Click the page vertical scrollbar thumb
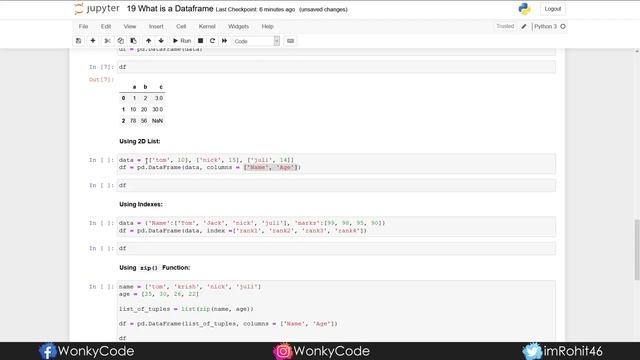Viewport: 640px width, 360px height. coord(637,250)
